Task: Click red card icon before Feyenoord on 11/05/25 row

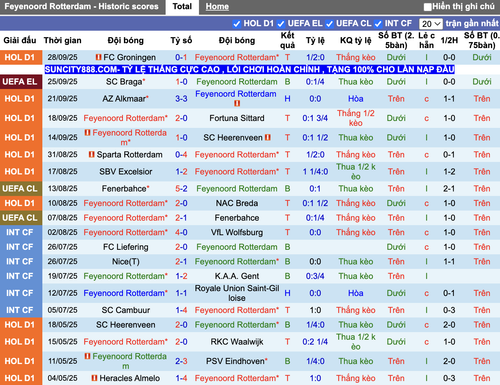Action: point(87,356)
